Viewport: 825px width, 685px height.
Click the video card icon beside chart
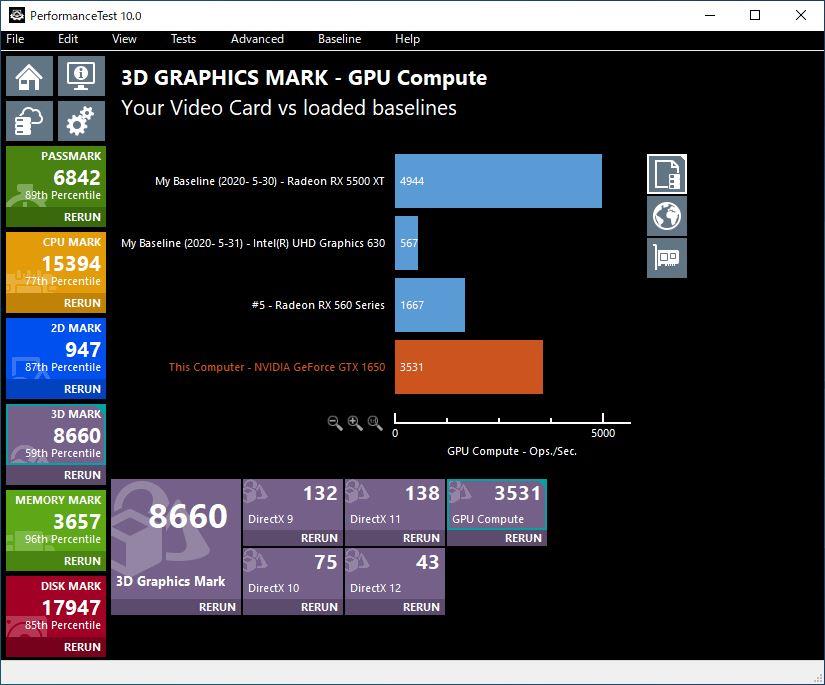(x=667, y=258)
